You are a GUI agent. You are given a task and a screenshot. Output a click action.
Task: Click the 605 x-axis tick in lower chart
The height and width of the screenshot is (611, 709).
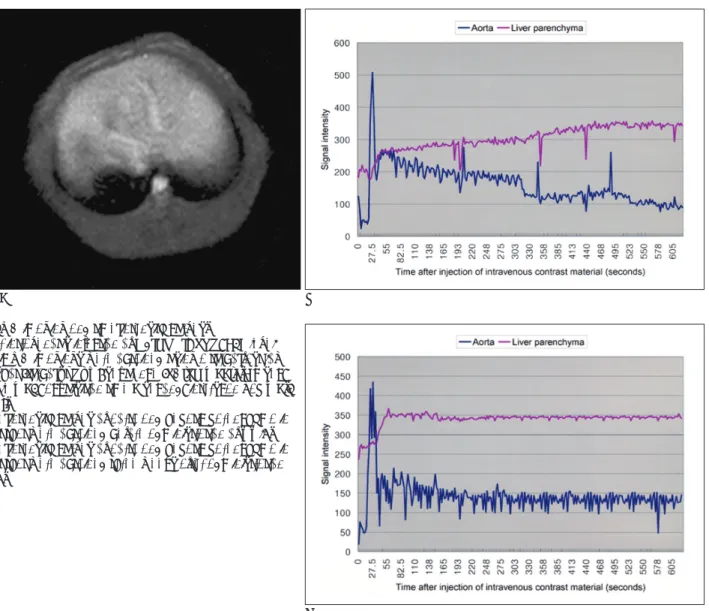(672, 567)
